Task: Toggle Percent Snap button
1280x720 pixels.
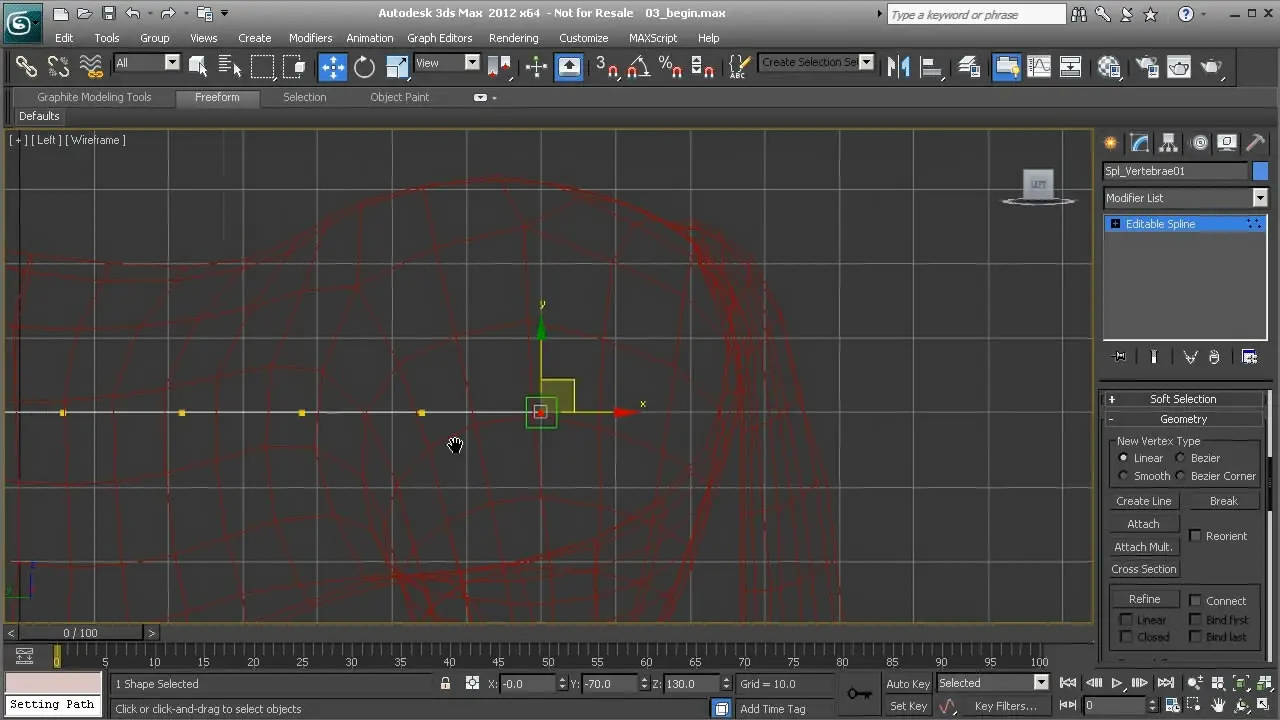Action: [670, 67]
